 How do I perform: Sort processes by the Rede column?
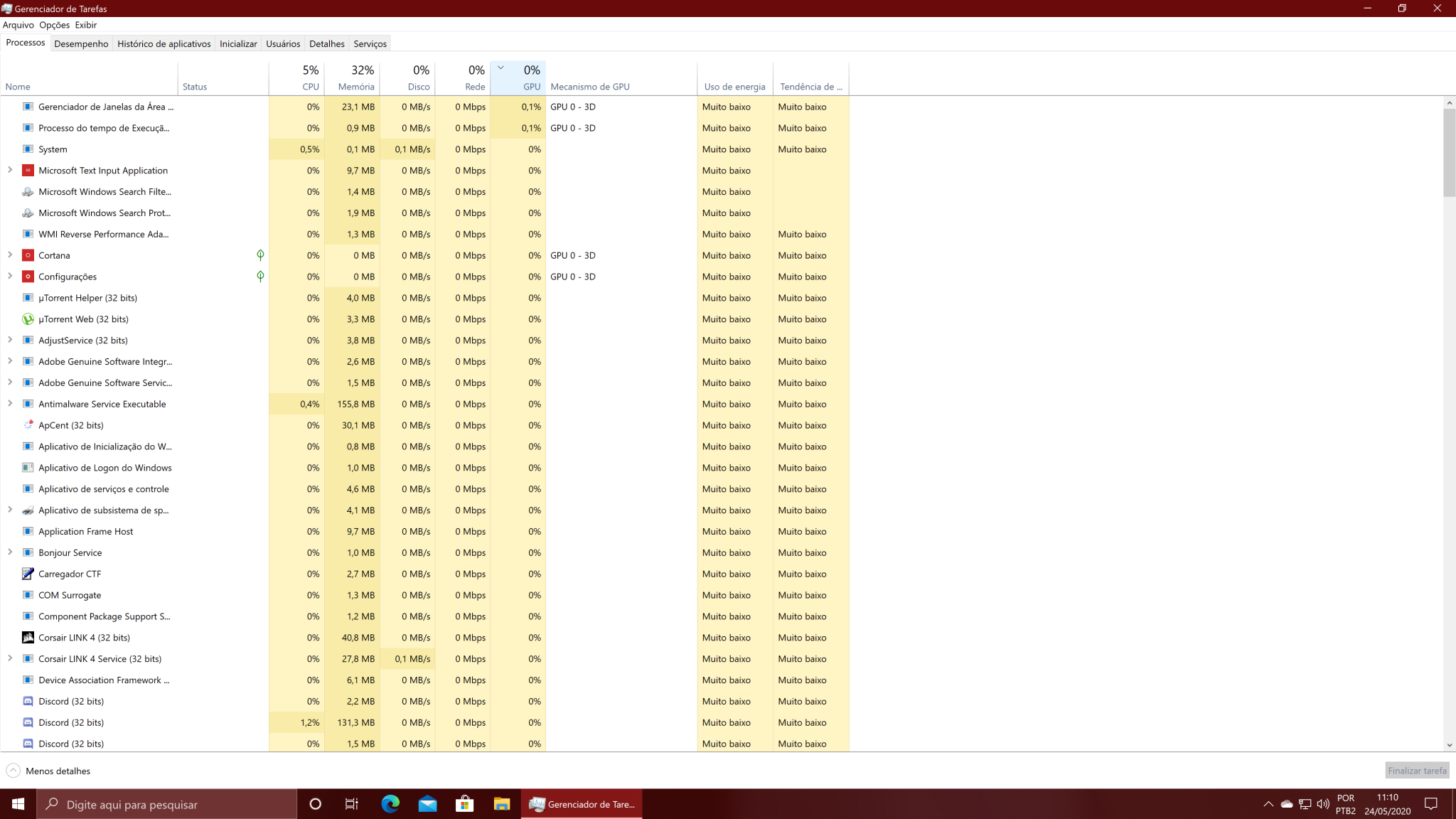pos(463,78)
